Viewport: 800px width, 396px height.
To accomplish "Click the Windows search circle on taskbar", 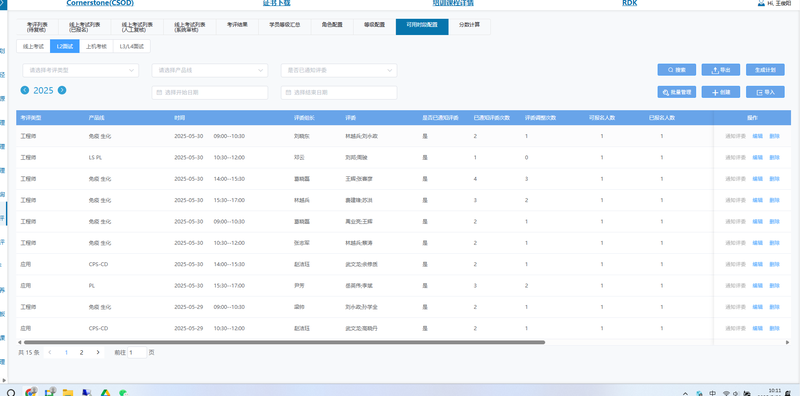I will [11, 392].
